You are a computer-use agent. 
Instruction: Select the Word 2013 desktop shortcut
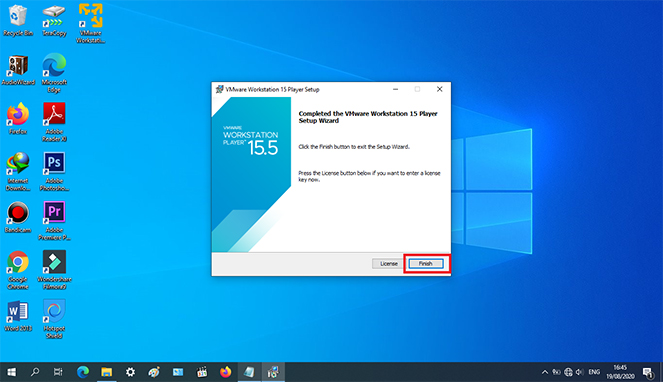click(18, 316)
